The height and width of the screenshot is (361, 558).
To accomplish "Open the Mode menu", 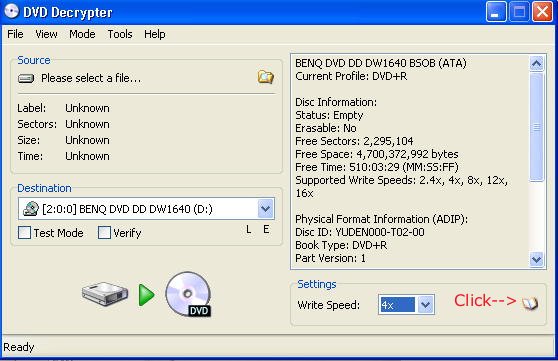I will 82,34.
